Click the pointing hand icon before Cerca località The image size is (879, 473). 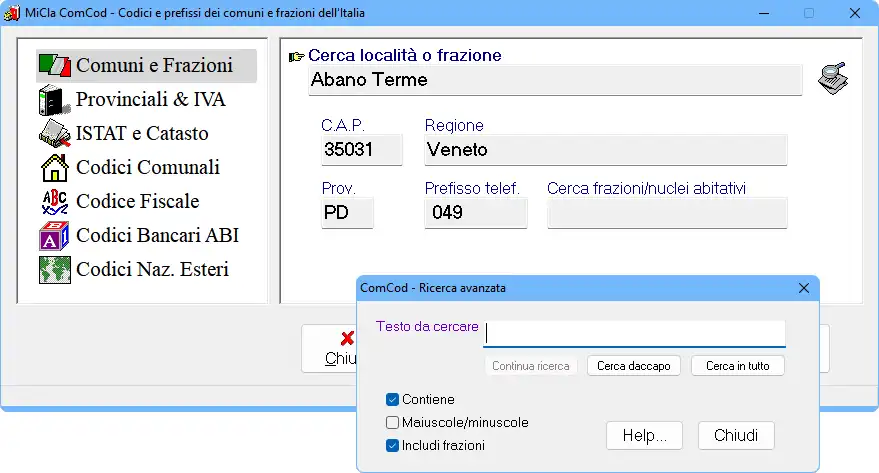(x=297, y=56)
